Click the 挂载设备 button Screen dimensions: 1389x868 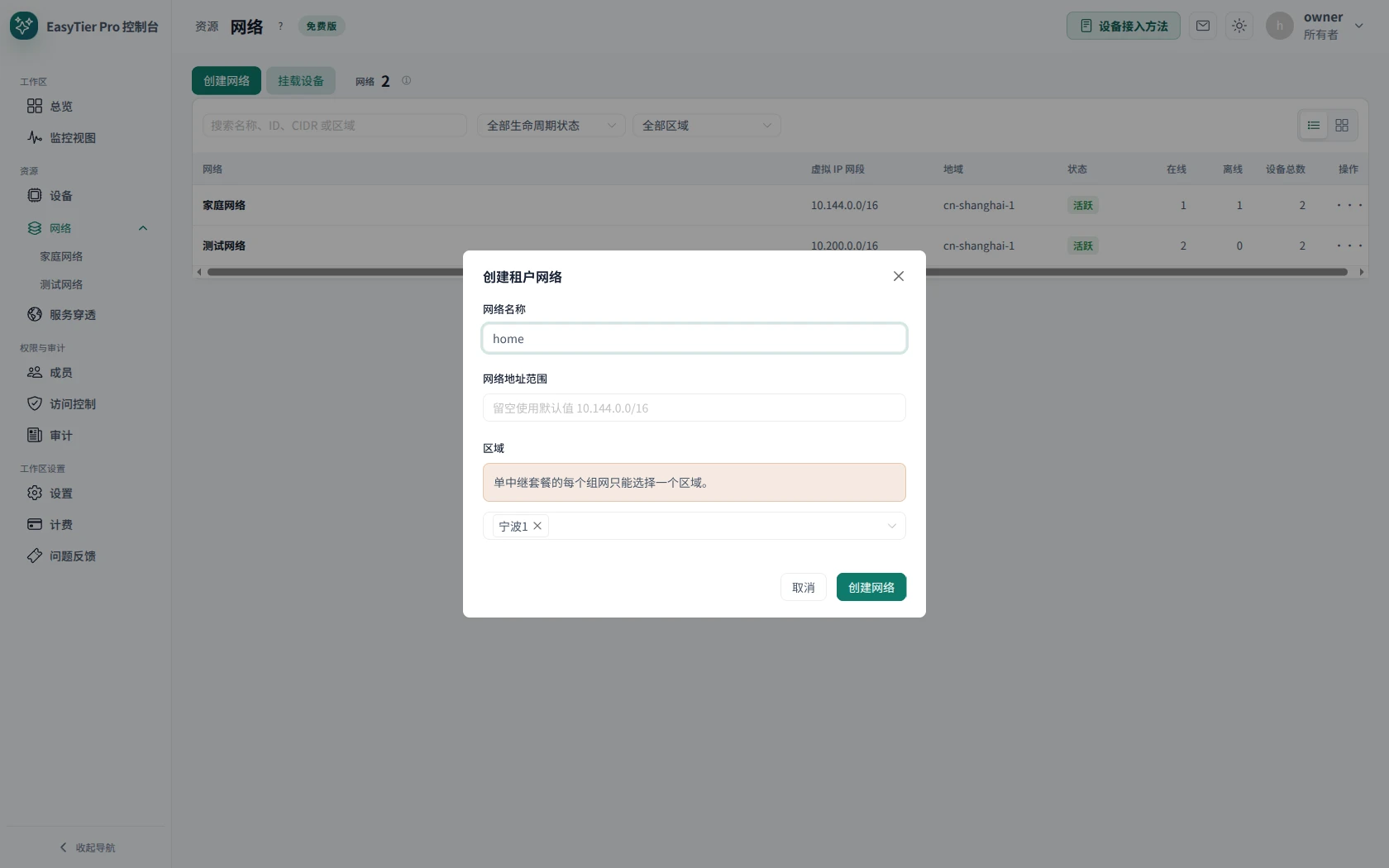301,80
